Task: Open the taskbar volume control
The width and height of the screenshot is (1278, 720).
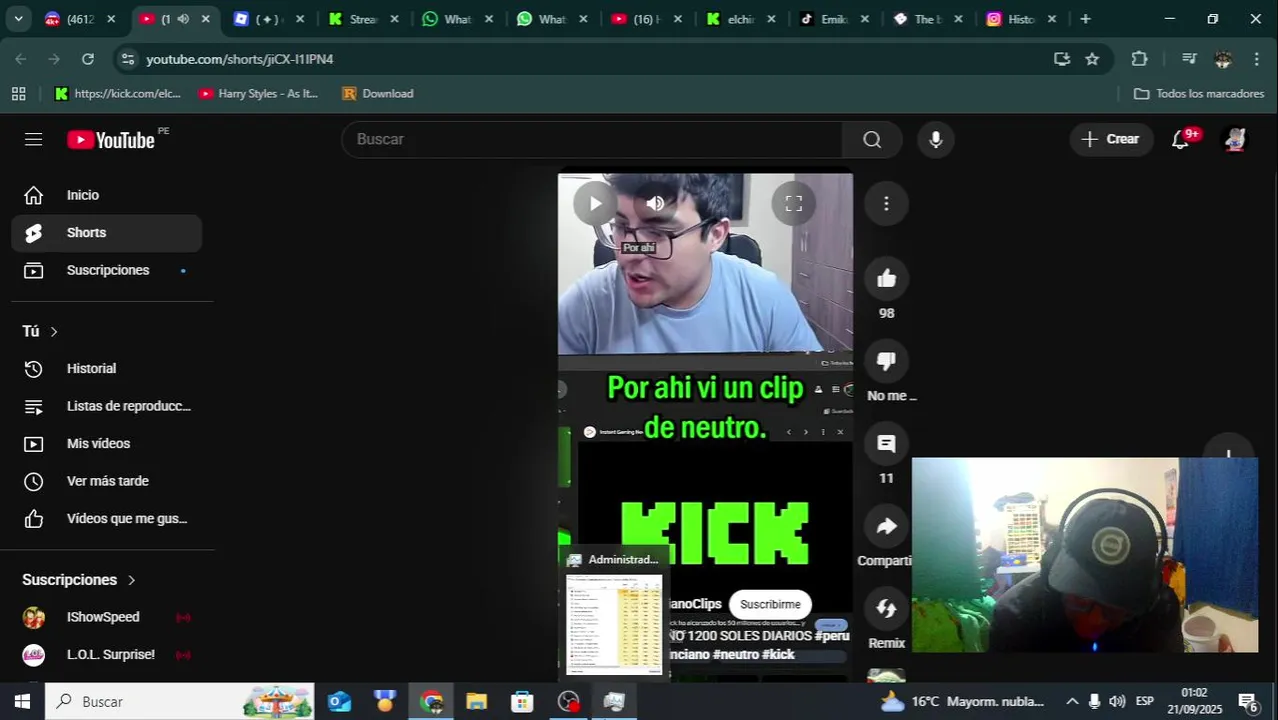Action: point(1117,702)
